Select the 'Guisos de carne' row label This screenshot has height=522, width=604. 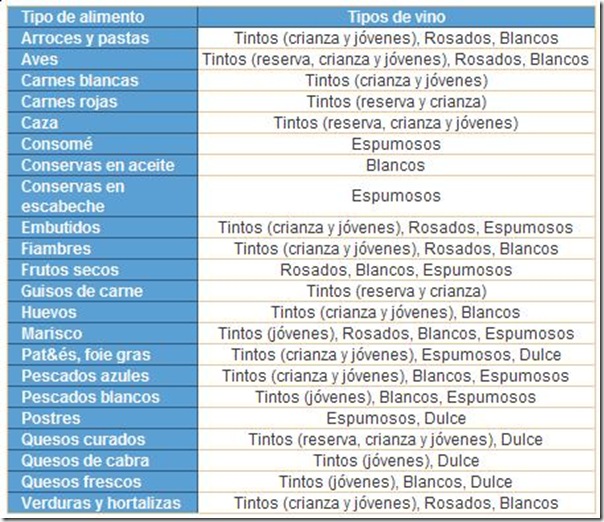82,291
